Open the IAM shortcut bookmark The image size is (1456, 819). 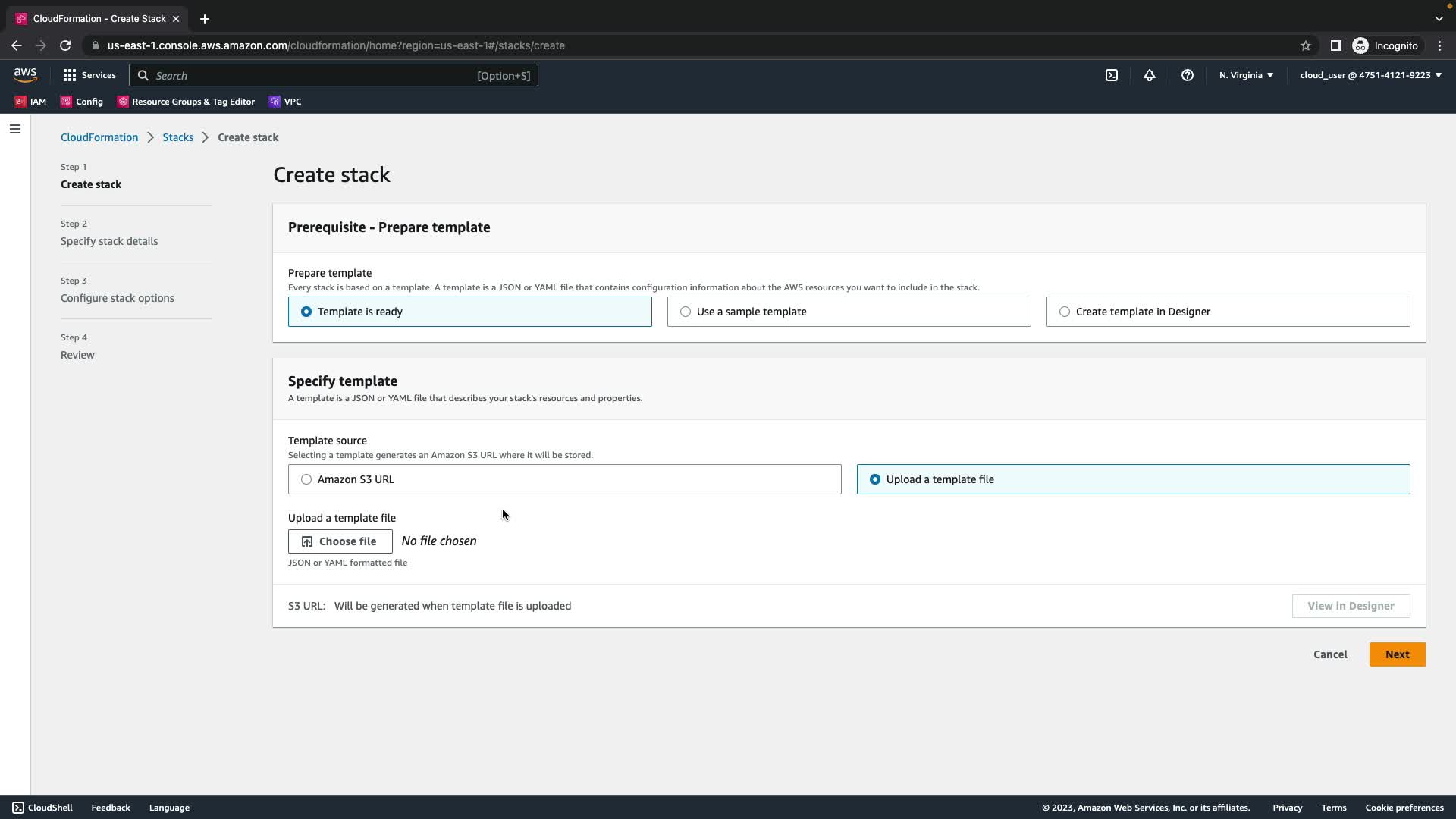point(31,102)
